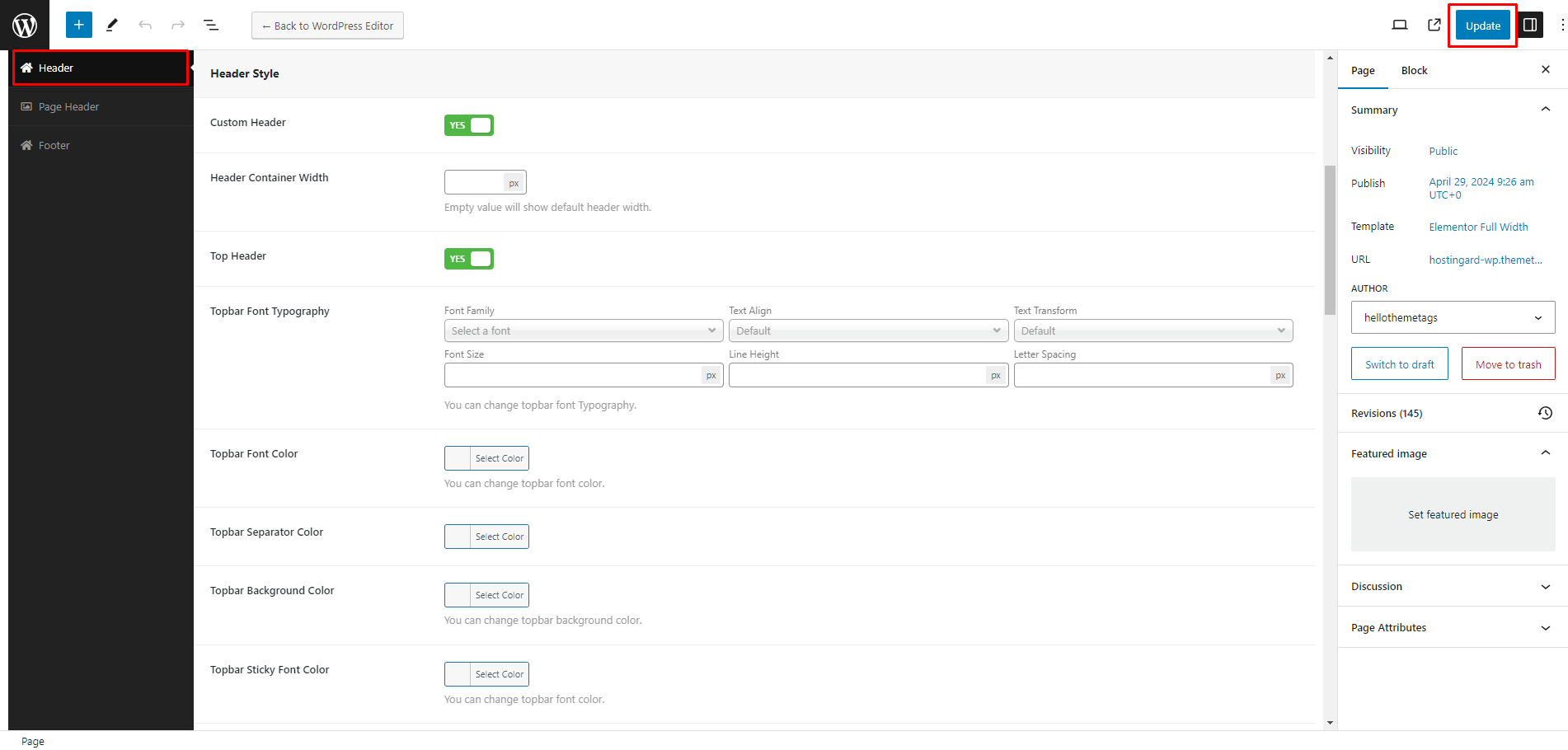Switch to the Block tab
Image resolution: width=1568 pixels, height=750 pixels.
tap(1414, 70)
